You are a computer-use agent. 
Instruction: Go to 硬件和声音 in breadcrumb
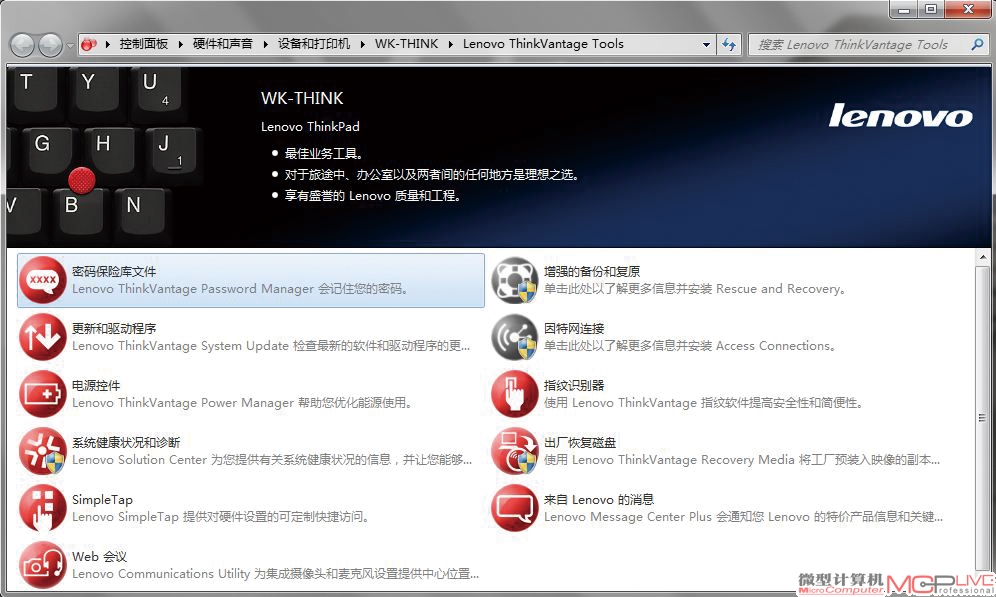tap(222, 44)
